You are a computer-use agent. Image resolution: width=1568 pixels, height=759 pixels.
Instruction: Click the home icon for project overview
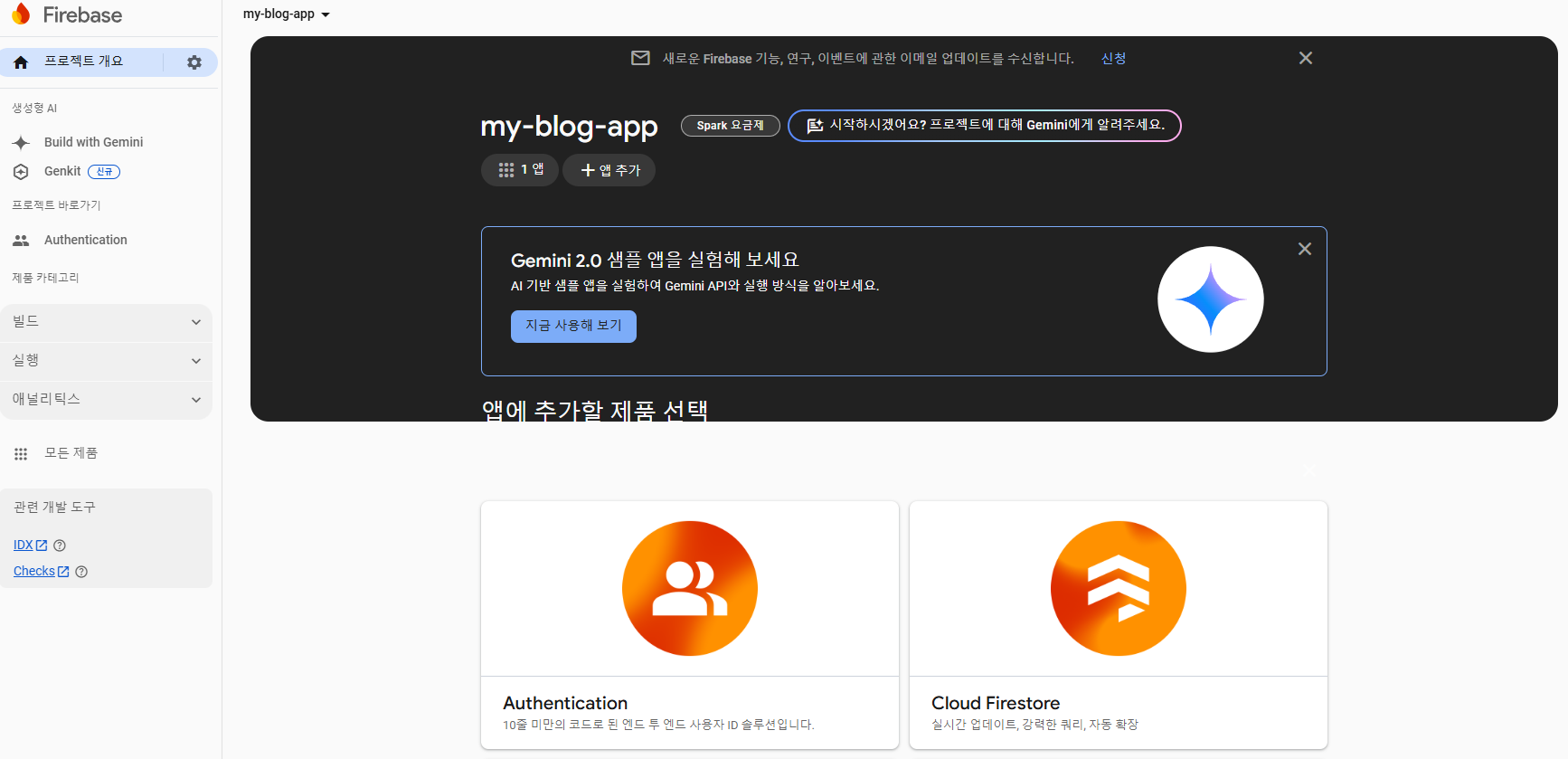21,62
